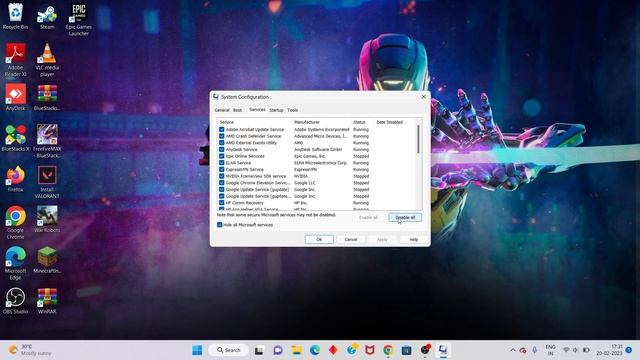Open the ENG IN language switcher
This screenshot has height=360, width=640.
coord(550,350)
